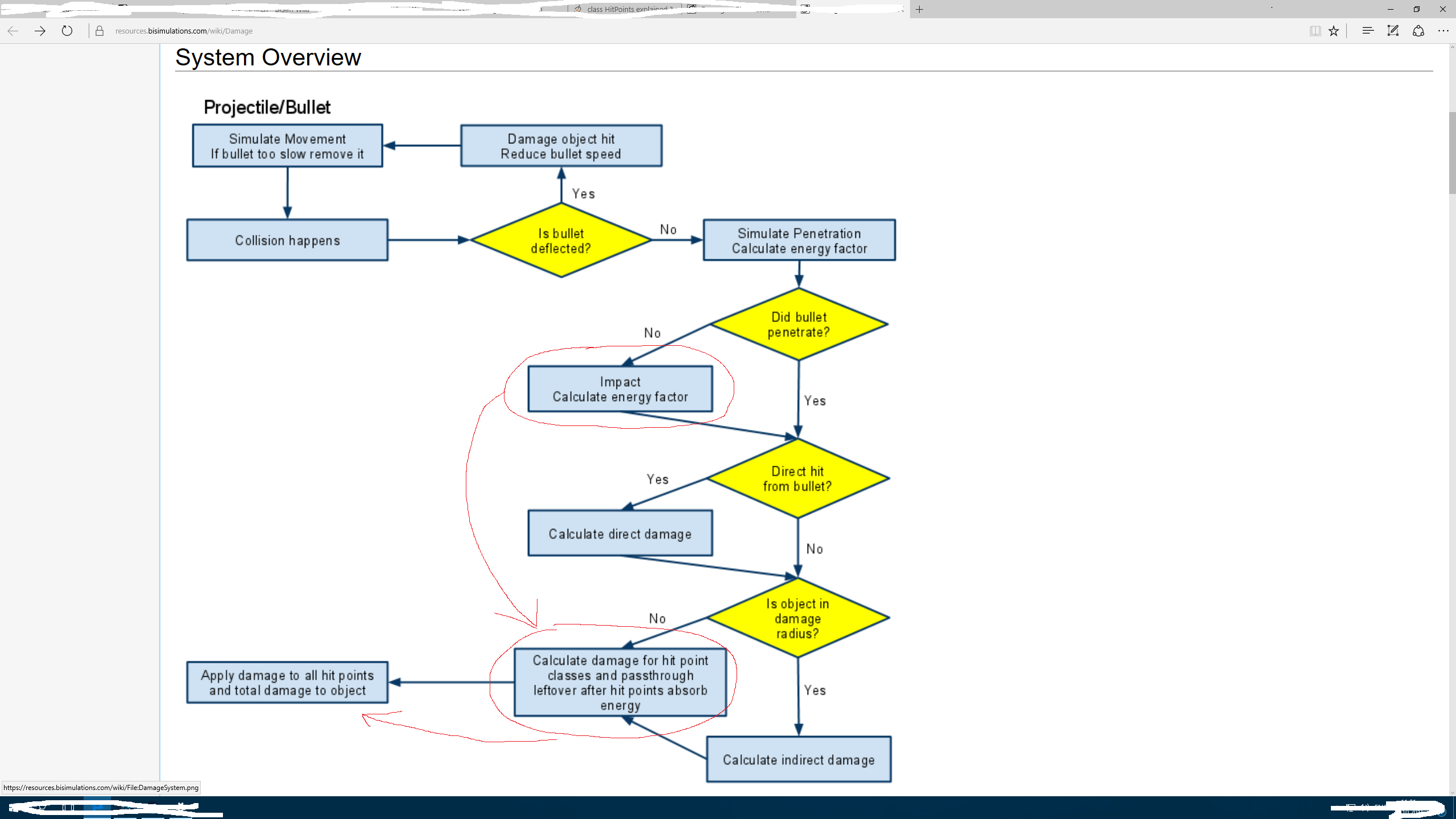Click the Is bullet deflected decision diamond
The image size is (1456, 819).
tap(560, 240)
